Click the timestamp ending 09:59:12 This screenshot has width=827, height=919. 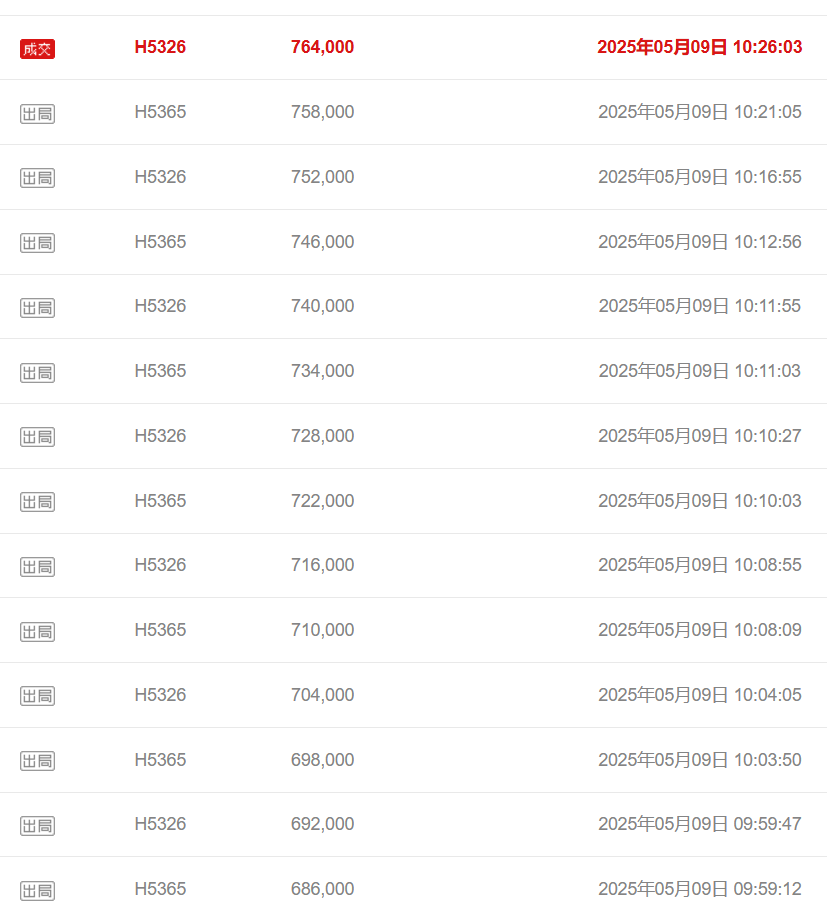pos(699,889)
